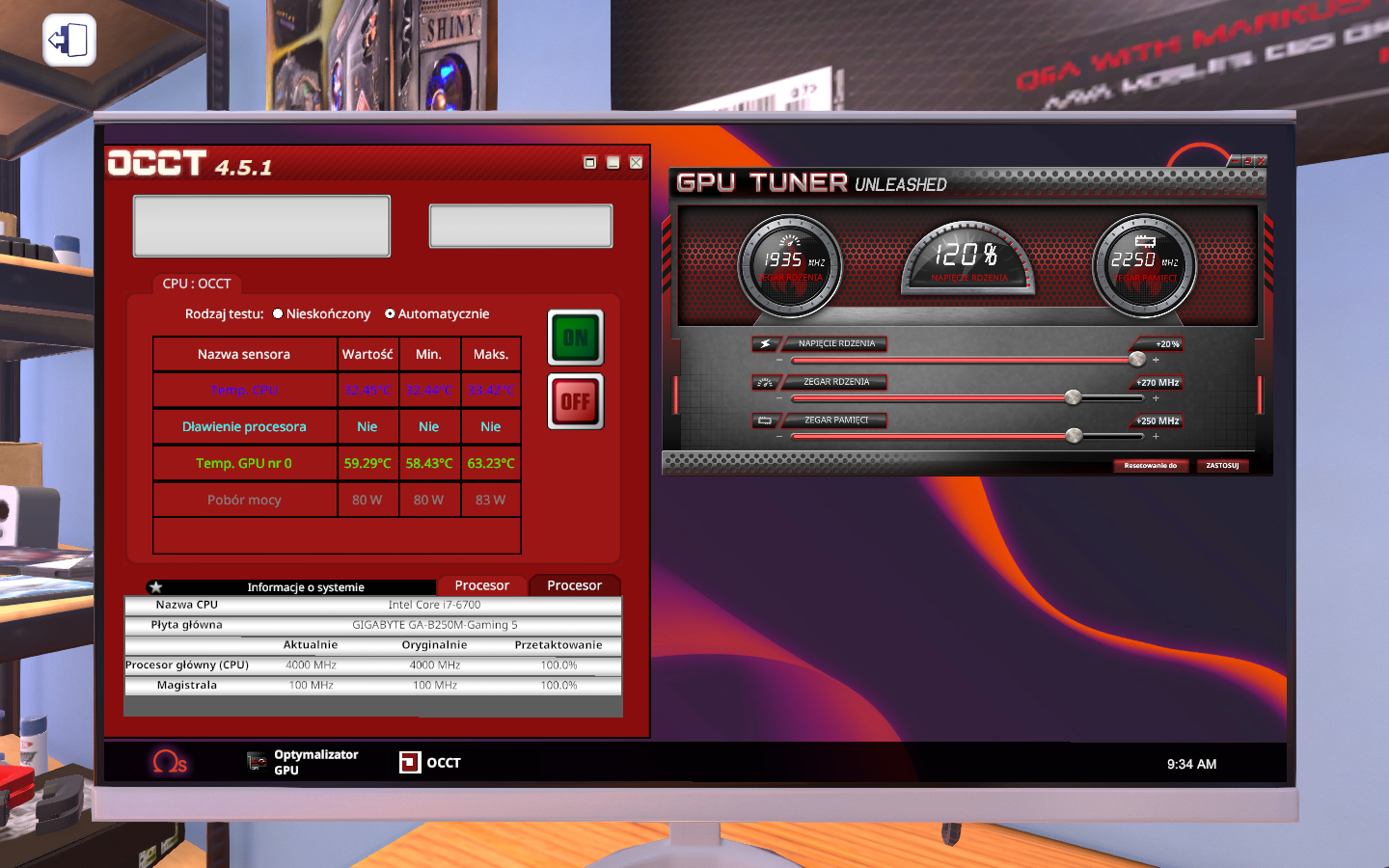The height and width of the screenshot is (868, 1389).
Task: Click the smaller gray display box in OCCT
Action: 521,226
